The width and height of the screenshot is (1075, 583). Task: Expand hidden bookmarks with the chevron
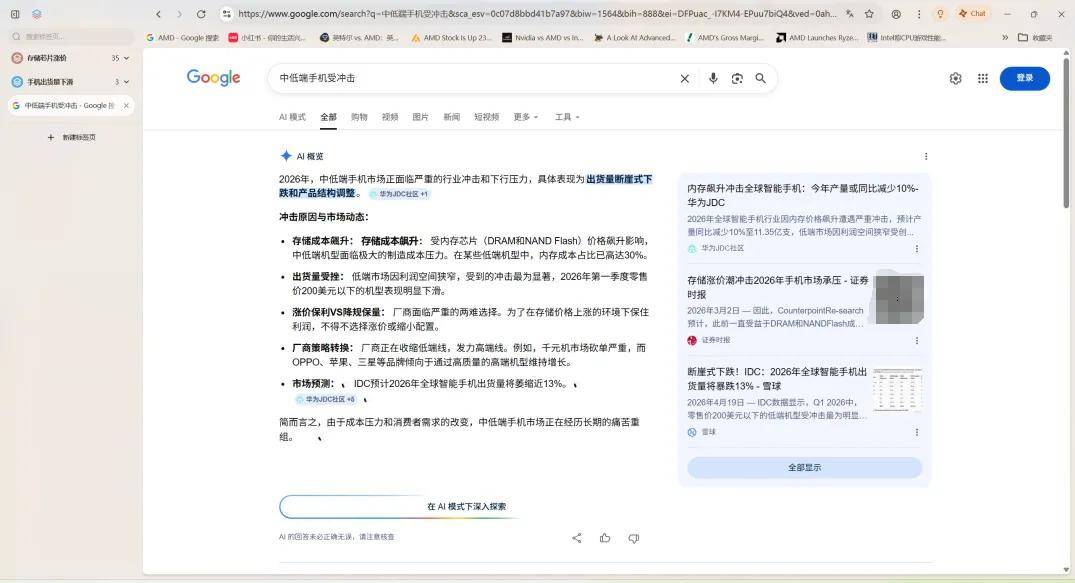click(1006, 37)
